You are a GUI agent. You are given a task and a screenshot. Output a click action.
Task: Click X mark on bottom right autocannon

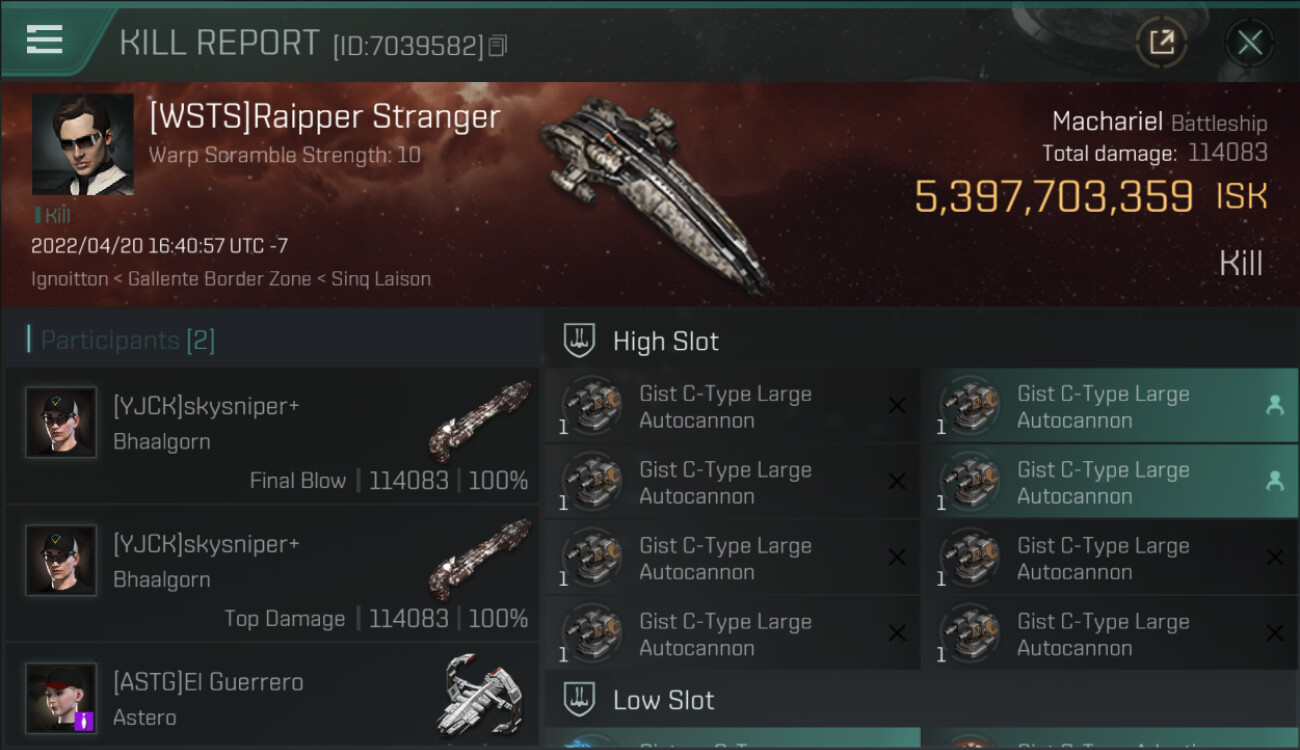(x=1274, y=633)
